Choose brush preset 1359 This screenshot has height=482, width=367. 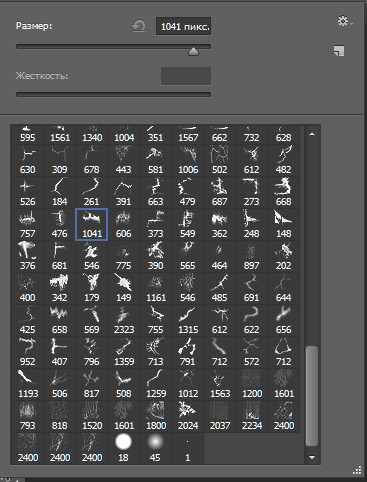click(123, 353)
